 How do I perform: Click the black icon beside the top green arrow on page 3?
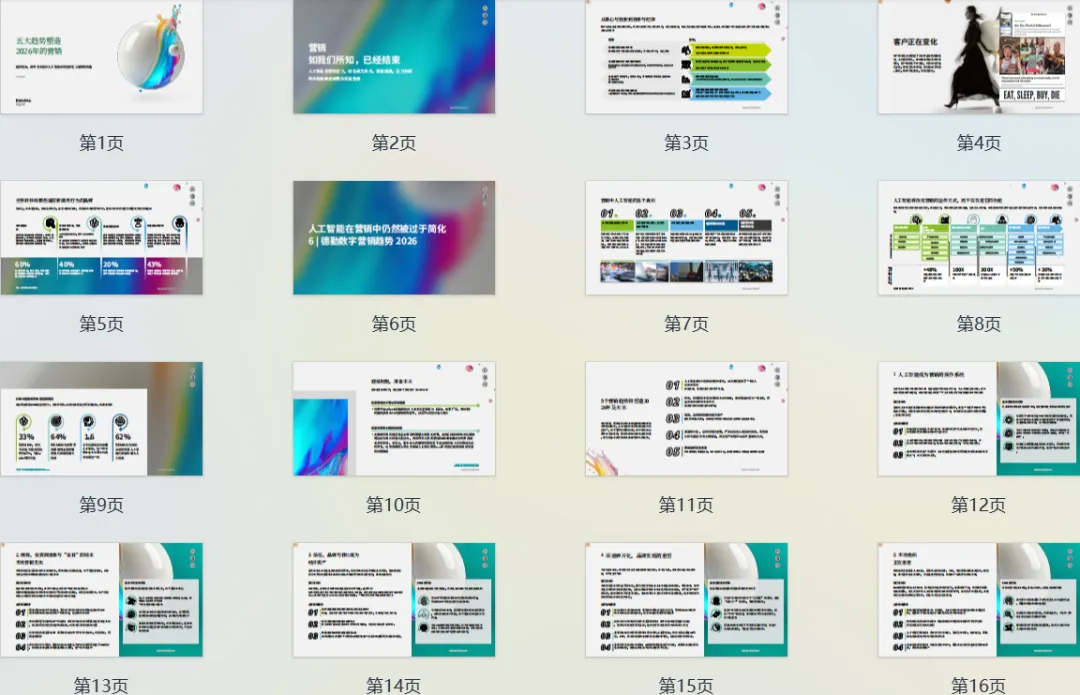686,49
